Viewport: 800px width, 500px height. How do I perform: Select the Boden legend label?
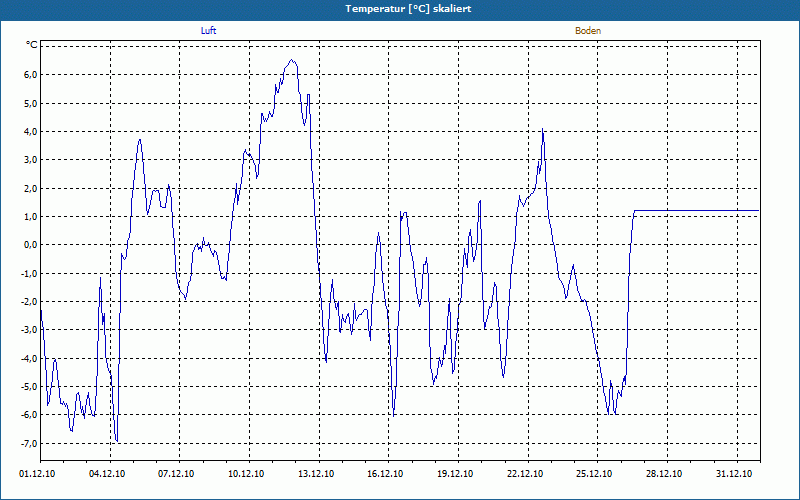coord(588,31)
